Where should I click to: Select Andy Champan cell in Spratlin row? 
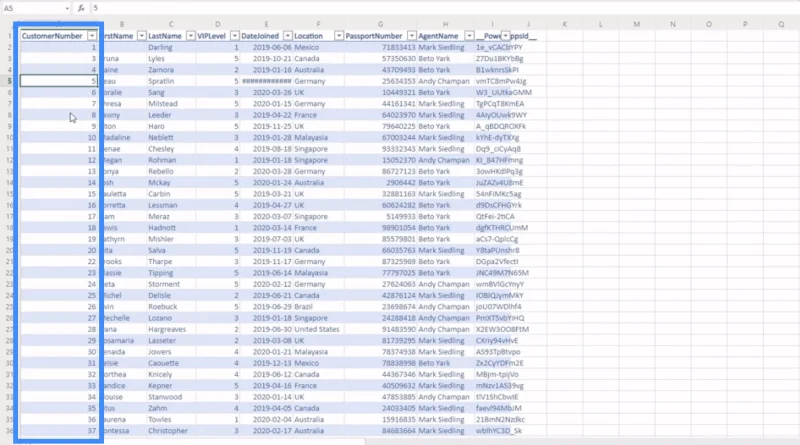[x=445, y=81]
